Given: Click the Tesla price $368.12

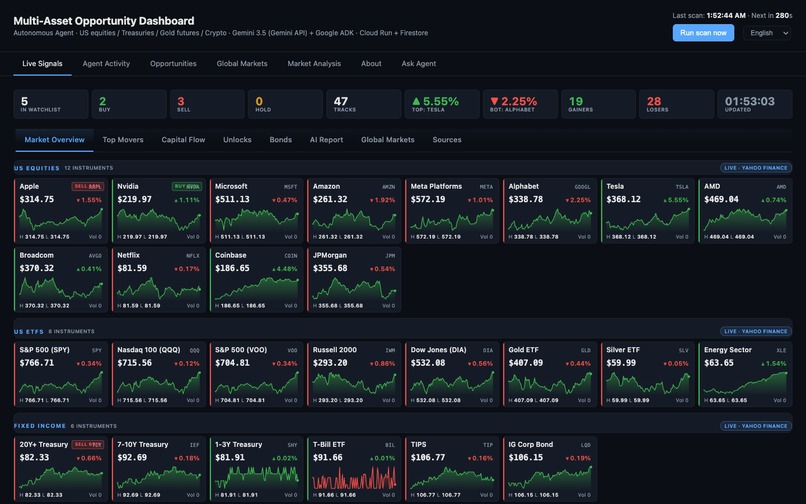Looking at the screenshot, I should coord(624,200).
